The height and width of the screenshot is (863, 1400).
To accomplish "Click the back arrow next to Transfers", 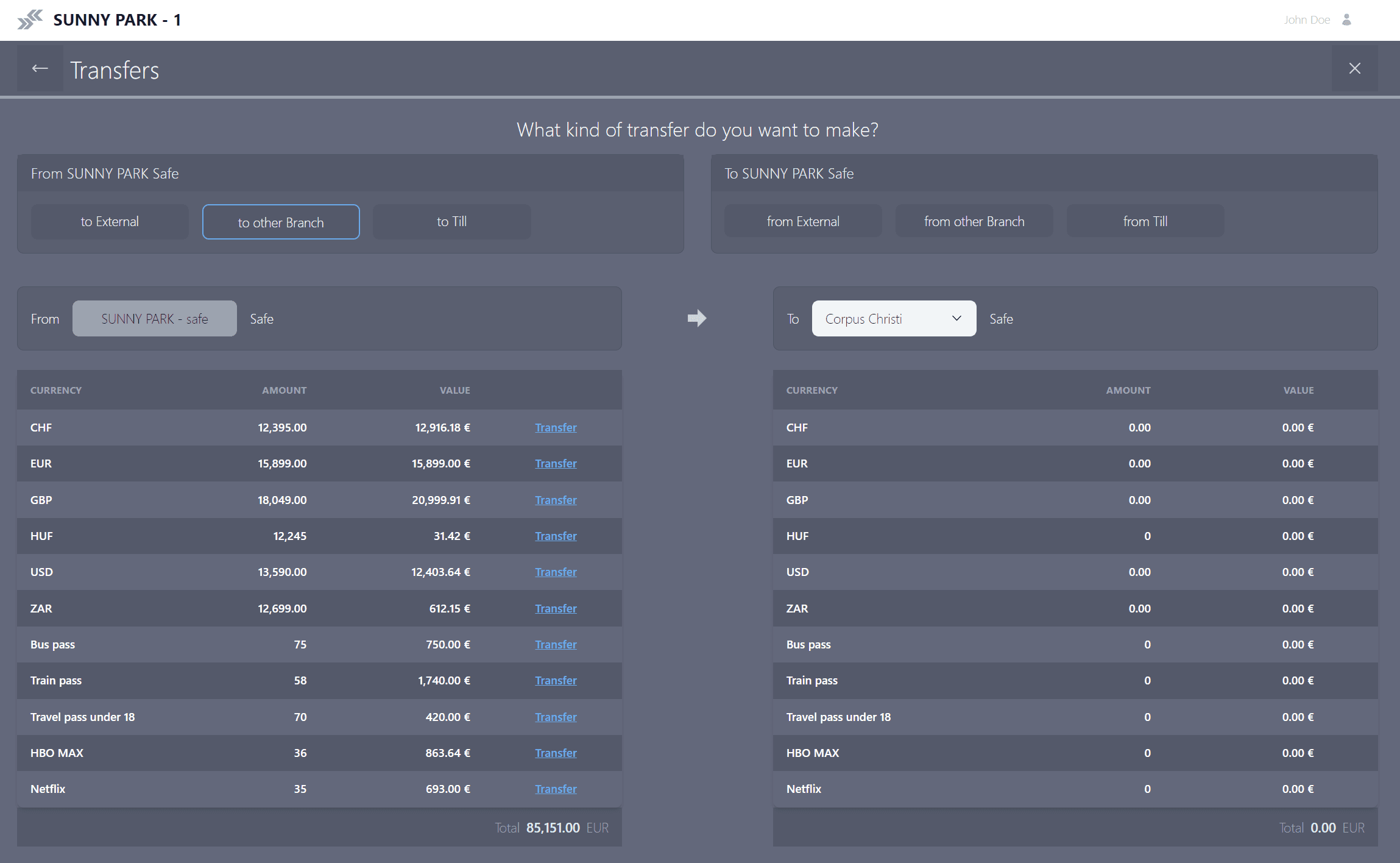I will tap(40, 68).
